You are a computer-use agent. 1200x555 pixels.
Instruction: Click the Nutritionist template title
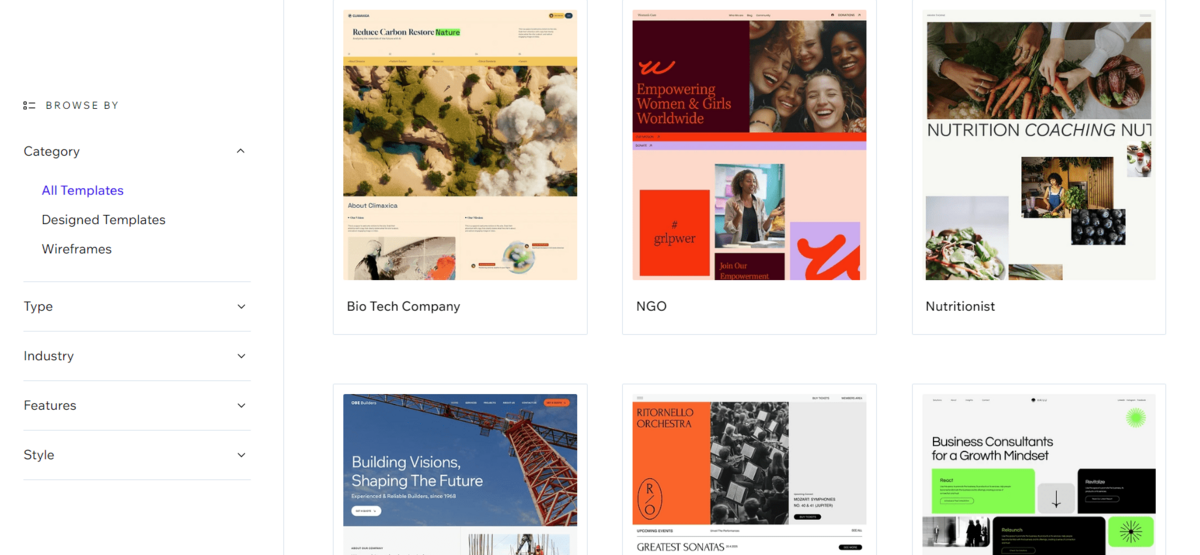click(960, 306)
